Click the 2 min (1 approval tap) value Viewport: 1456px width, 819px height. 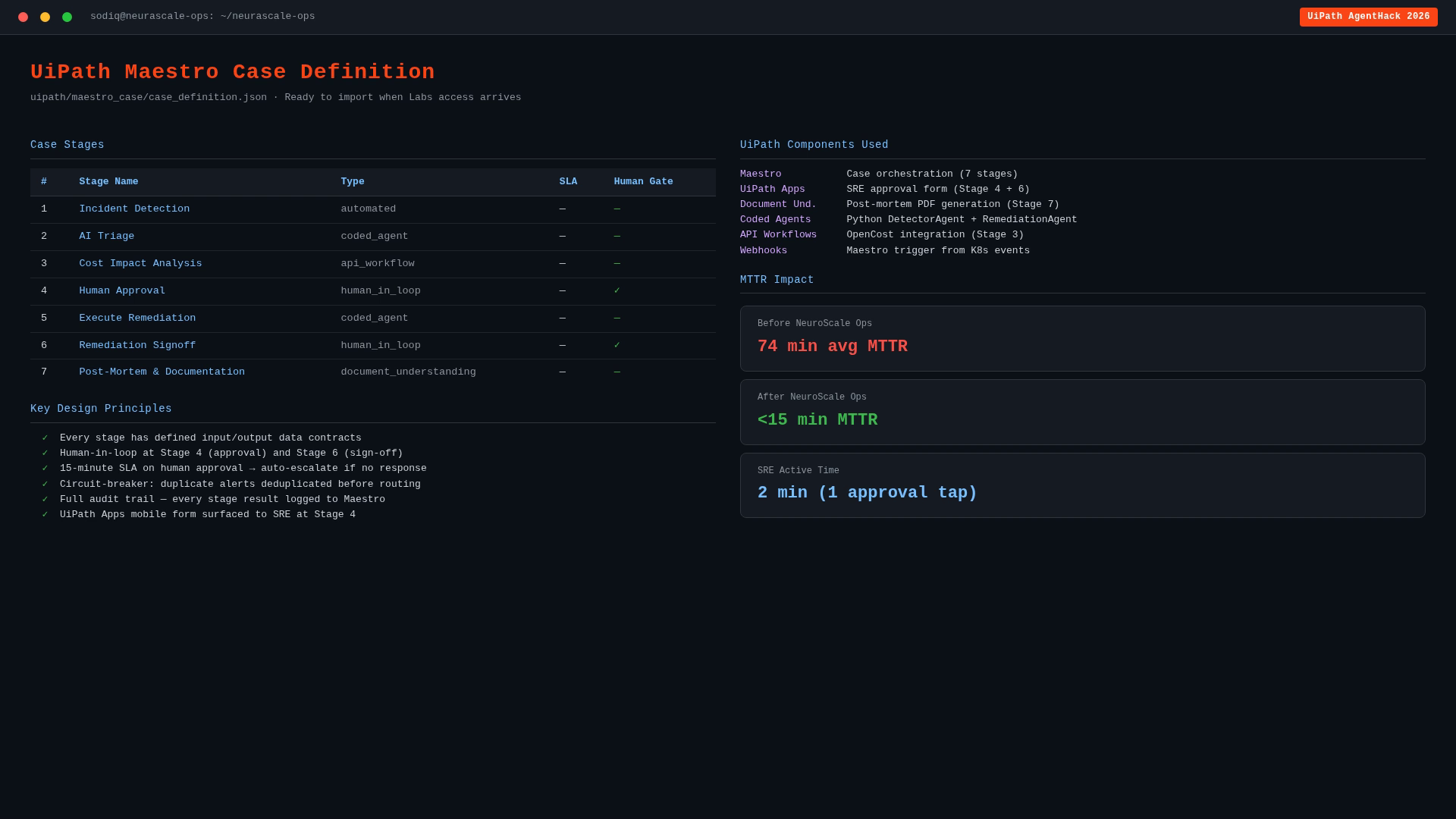(x=867, y=493)
